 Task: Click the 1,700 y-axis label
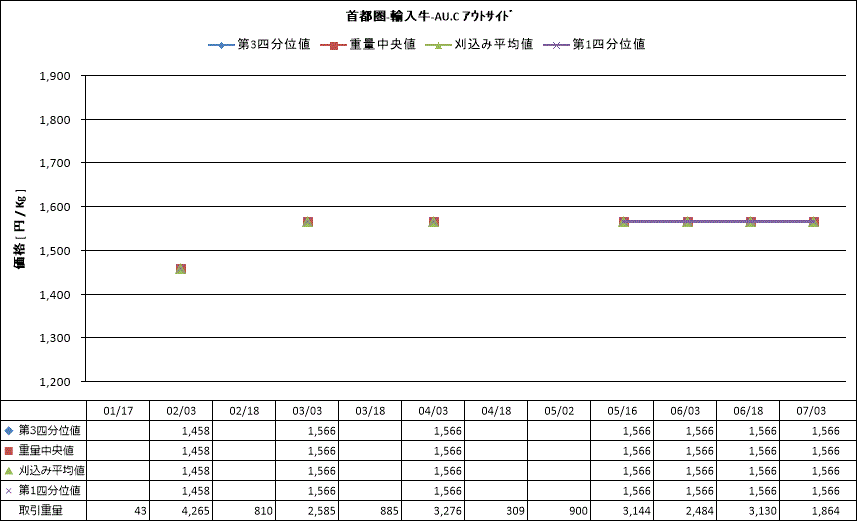[55, 163]
